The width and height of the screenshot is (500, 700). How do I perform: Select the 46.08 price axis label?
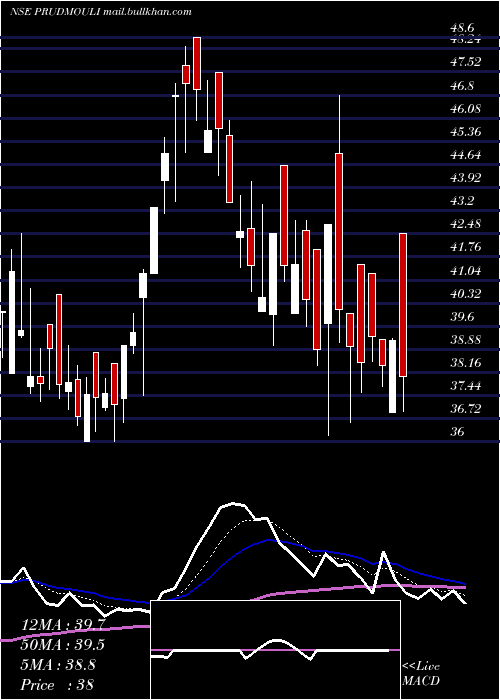466,108
